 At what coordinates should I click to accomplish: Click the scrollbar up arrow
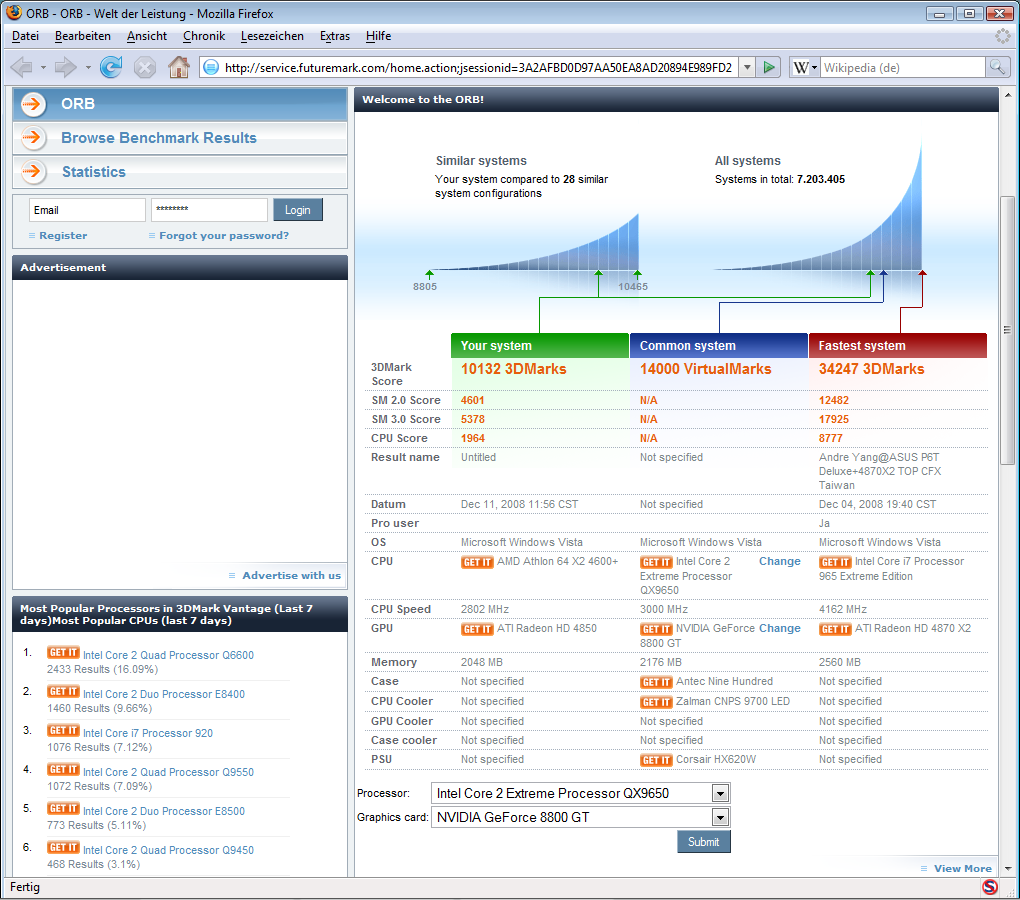coord(1008,96)
